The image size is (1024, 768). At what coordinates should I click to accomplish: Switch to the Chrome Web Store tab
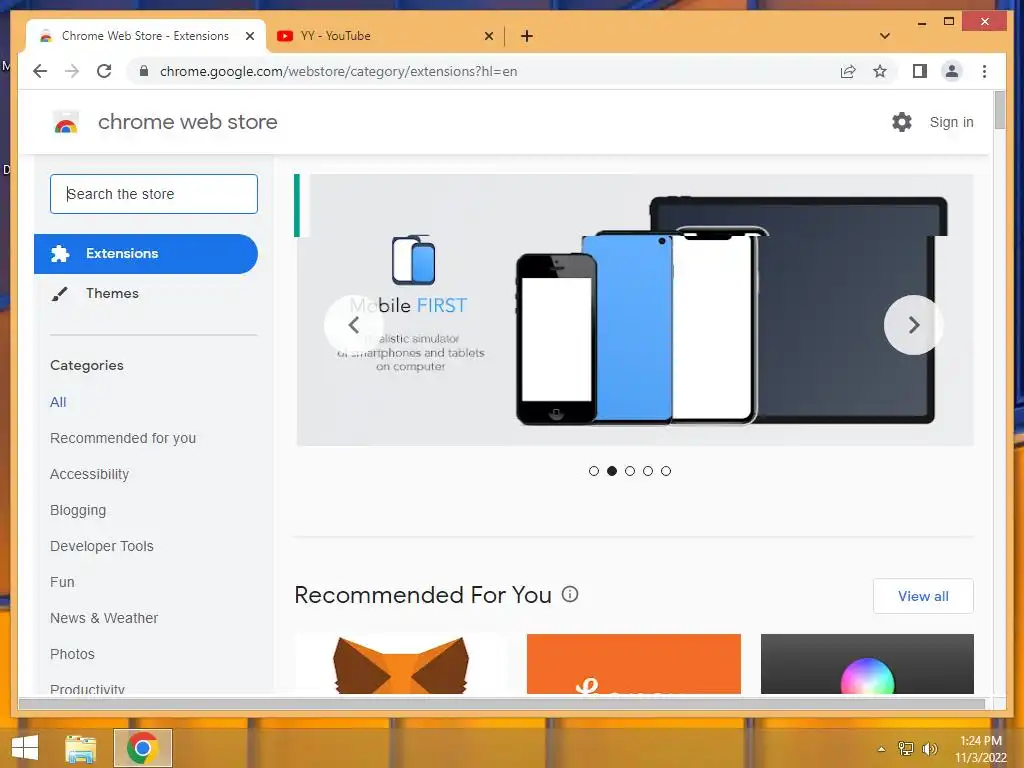click(x=145, y=36)
